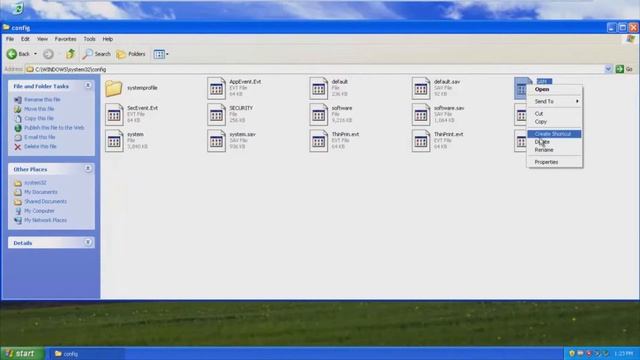The image size is (640, 360).
Task: Click the greyed Forward arrow button
Action: (x=48, y=54)
